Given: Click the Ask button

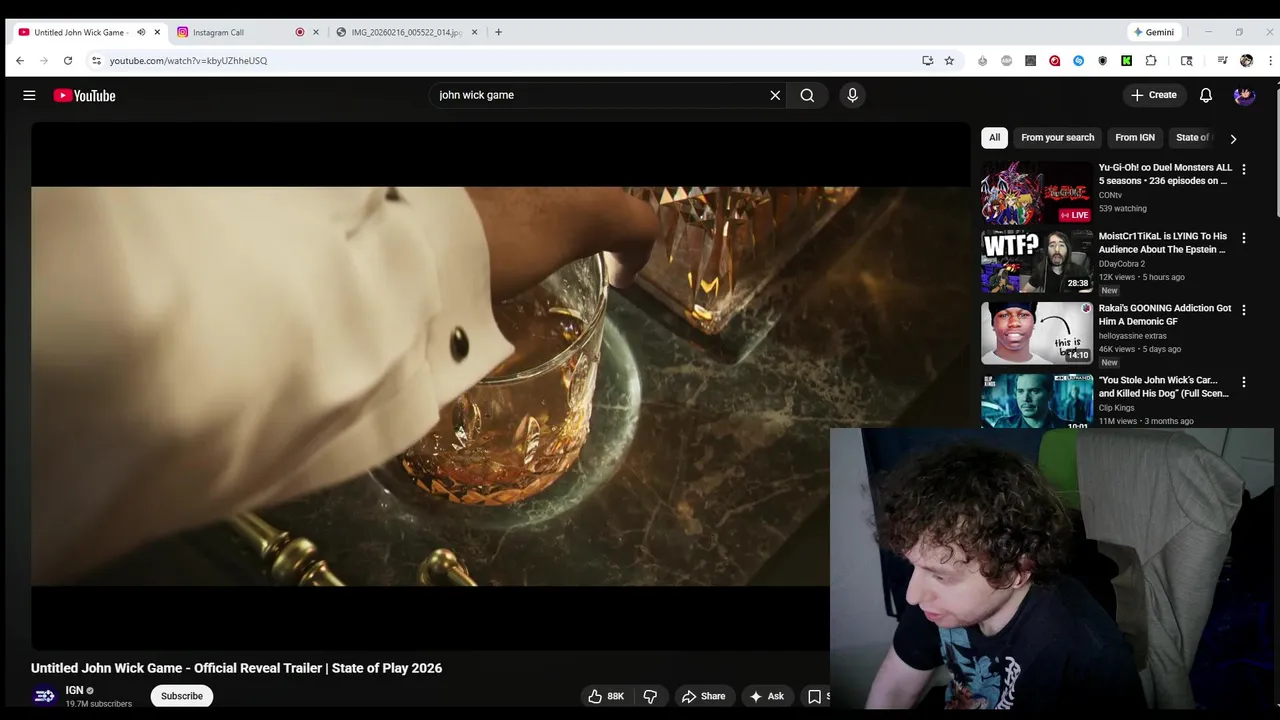Looking at the screenshot, I should click(x=766, y=696).
